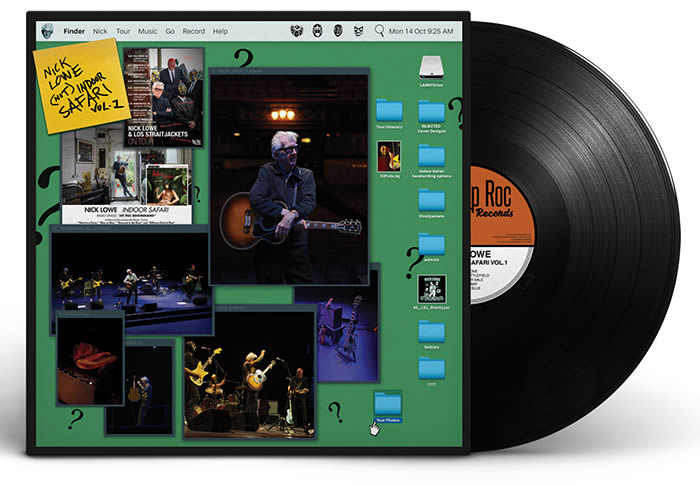Select the folder labeled ????
The width and height of the screenshot is (700, 485).
point(431,371)
